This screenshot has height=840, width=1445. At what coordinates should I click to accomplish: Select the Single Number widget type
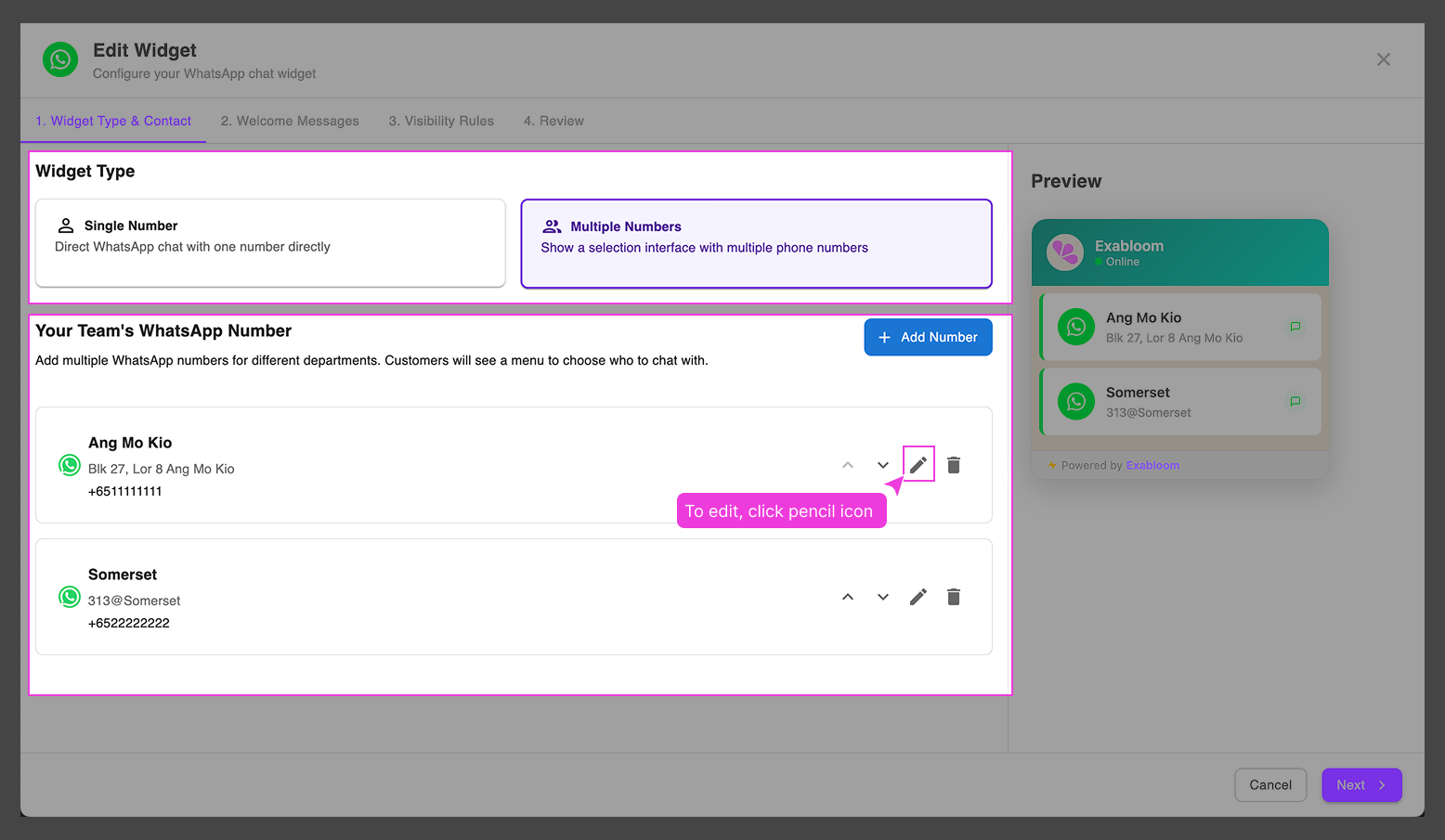click(x=269, y=243)
